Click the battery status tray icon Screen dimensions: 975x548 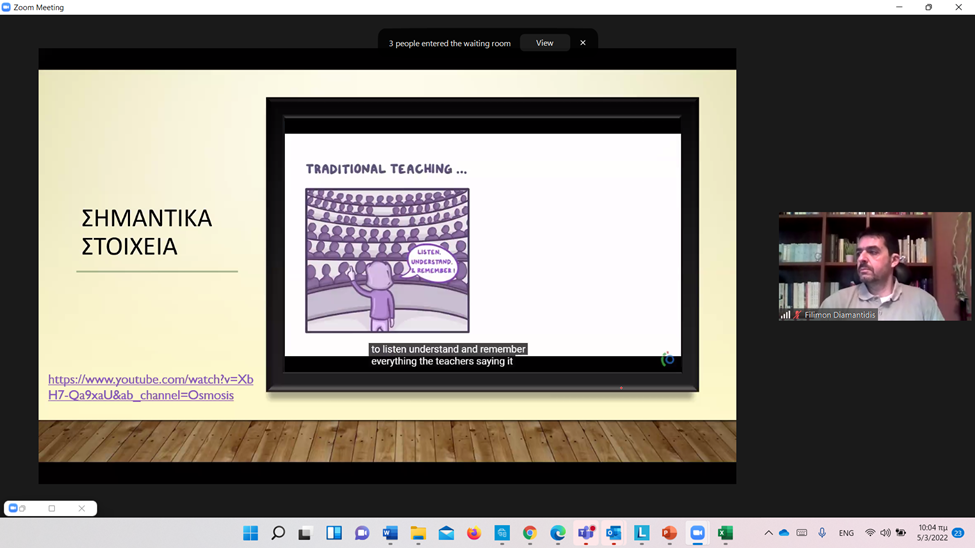[x=900, y=533]
